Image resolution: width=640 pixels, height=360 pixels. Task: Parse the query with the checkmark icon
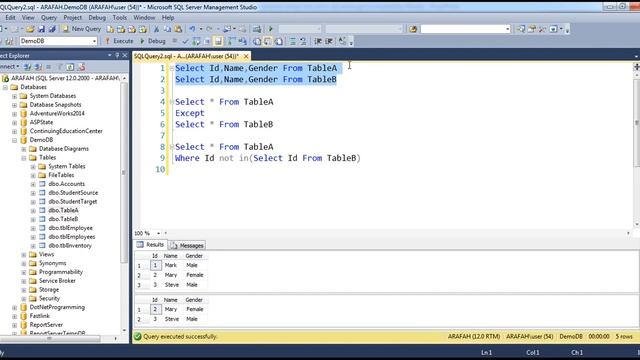point(185,41)
